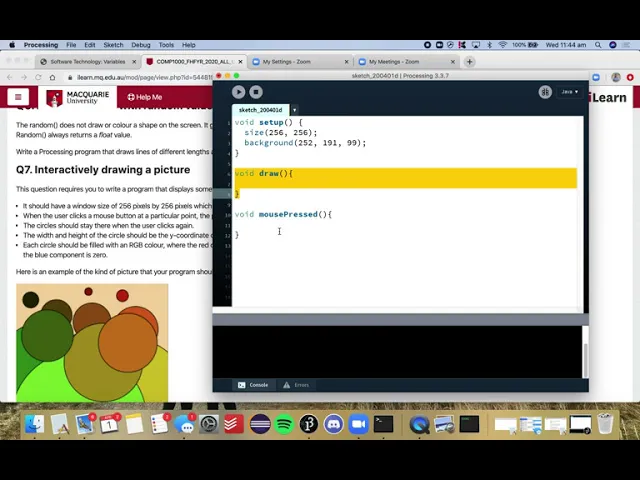Open the iLearn hamburger menu button
The height and width of the screenshot is (480, 640).
18,97
